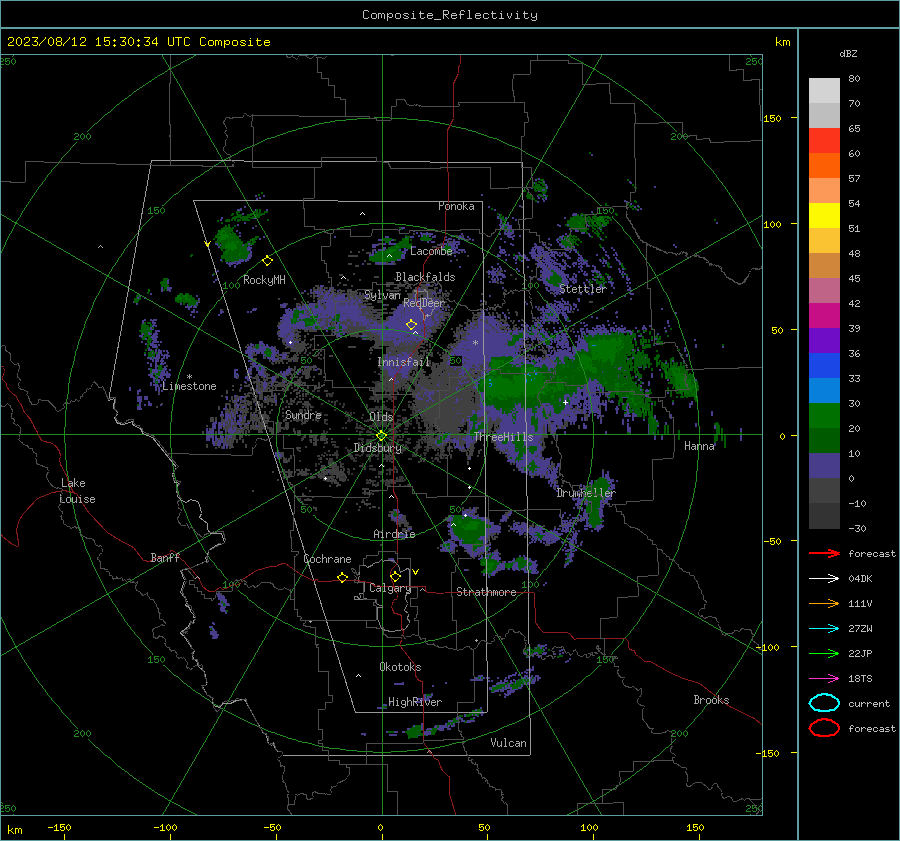This screenshot has height=841, width=900.
Task: Click the cyan current ellipse legend icon
Action: point(824,703)
